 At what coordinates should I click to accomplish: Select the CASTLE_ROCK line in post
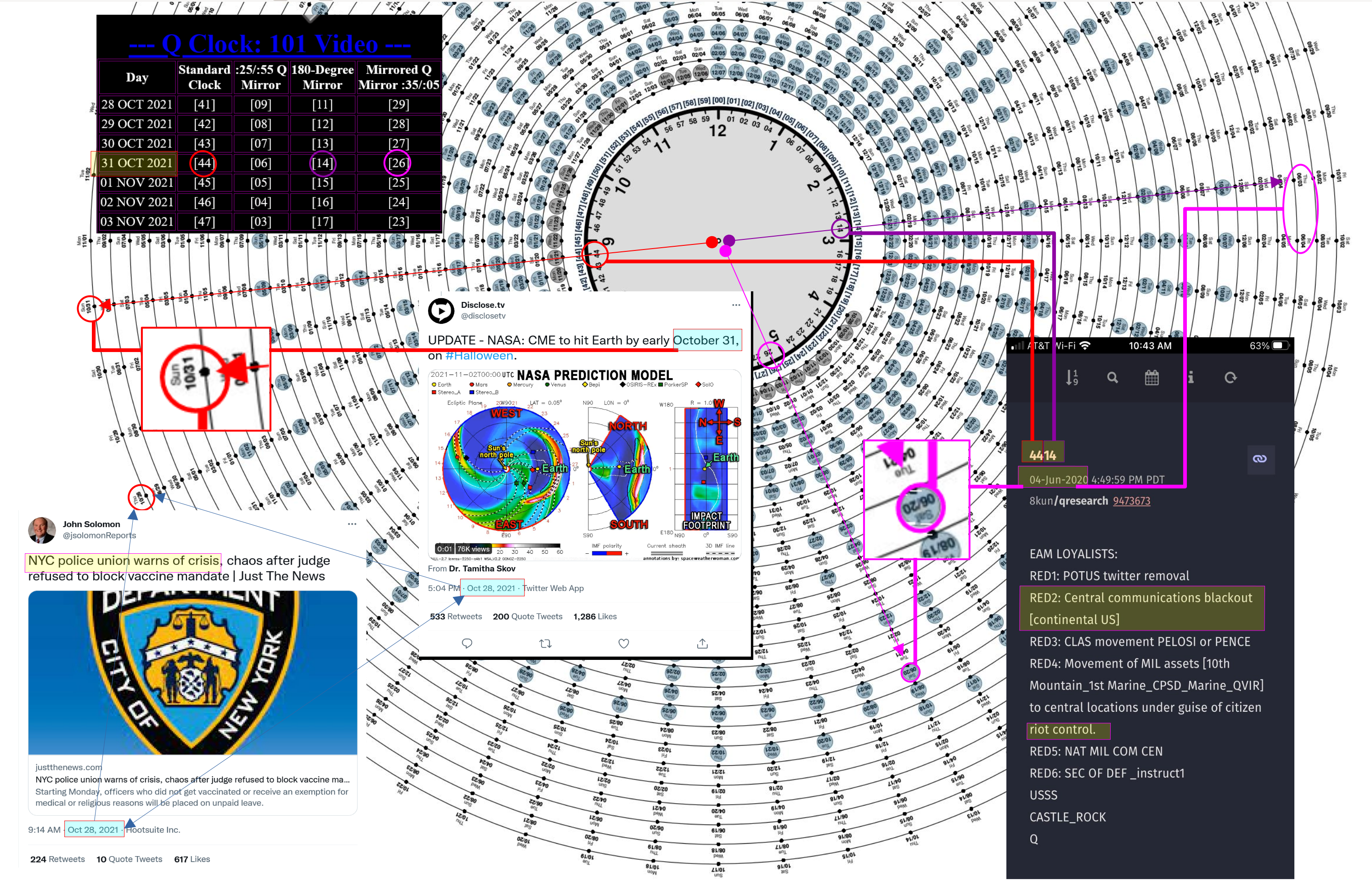tap(1067, 818)
